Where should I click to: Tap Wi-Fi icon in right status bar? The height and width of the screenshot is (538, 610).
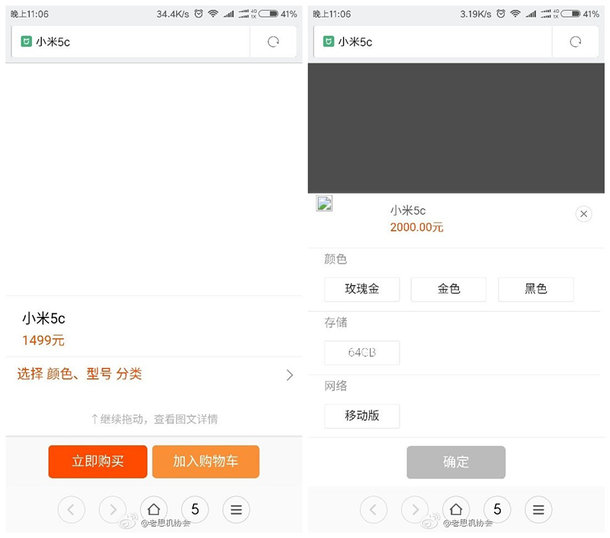coord(515,14)
